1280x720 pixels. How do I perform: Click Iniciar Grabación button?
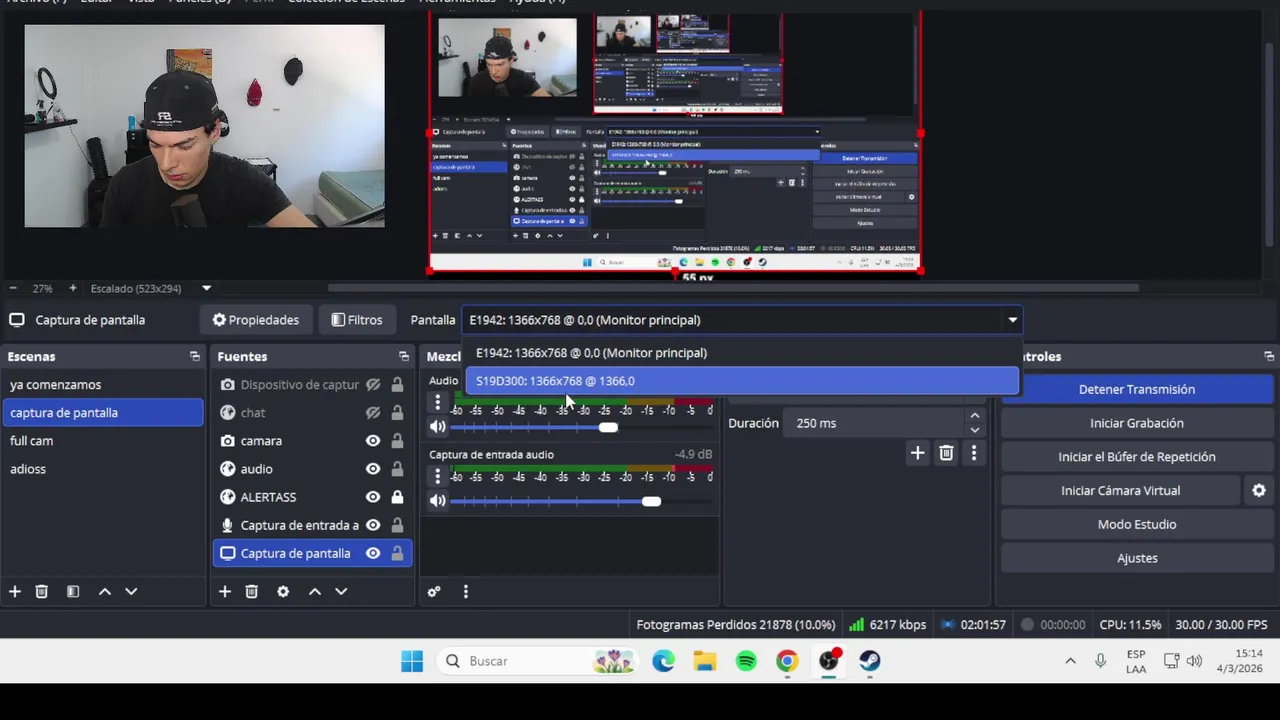pos(1137,423)
